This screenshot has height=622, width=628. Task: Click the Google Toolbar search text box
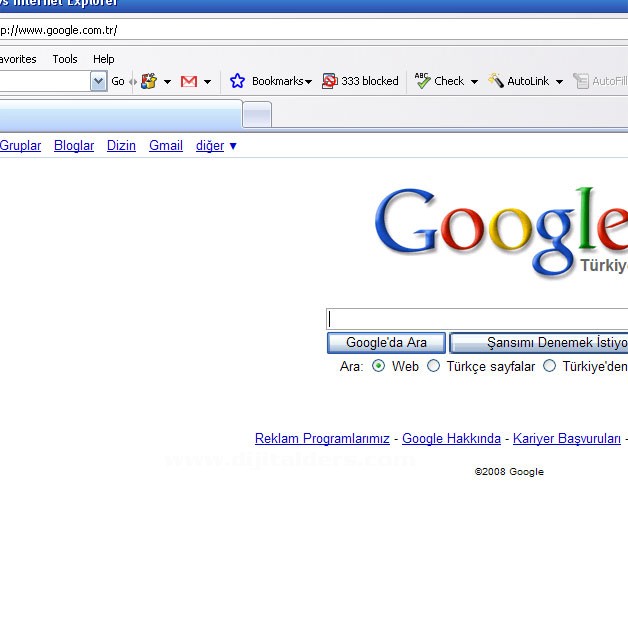(45, 81)
